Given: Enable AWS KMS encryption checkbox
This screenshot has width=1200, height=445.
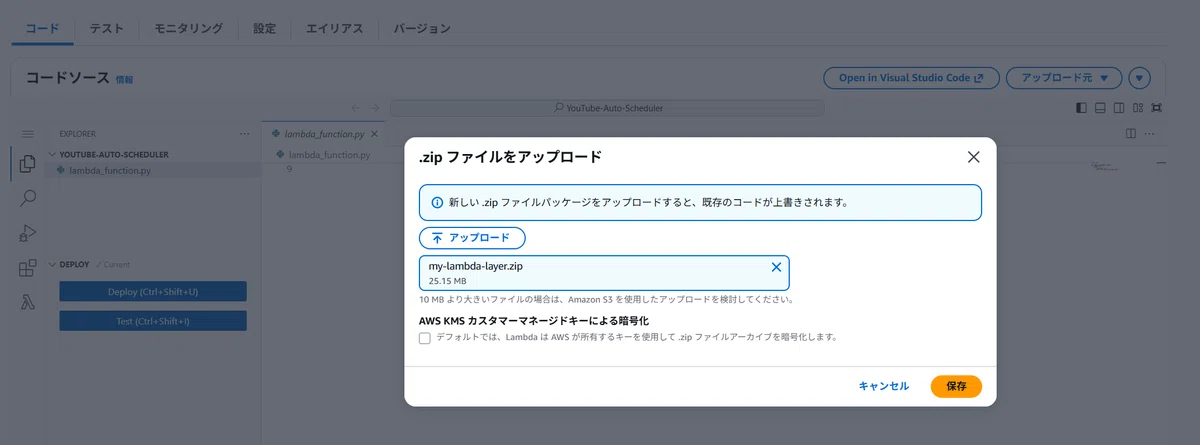Looking at the screenshot, I should (x=425, y=338).
